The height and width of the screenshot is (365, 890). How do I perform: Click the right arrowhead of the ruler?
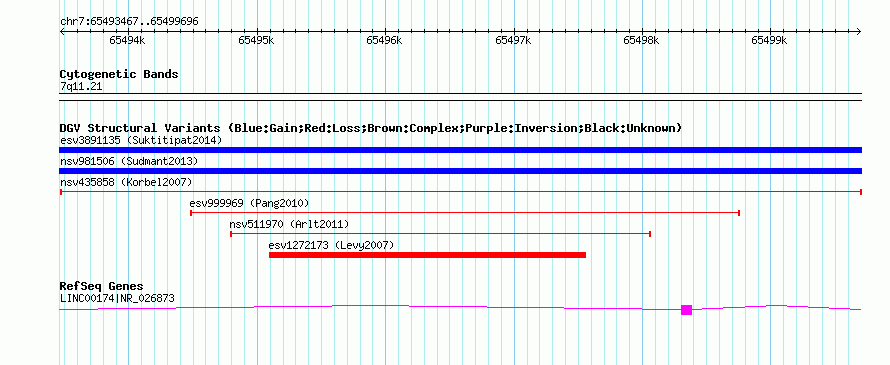pos(859,31)
